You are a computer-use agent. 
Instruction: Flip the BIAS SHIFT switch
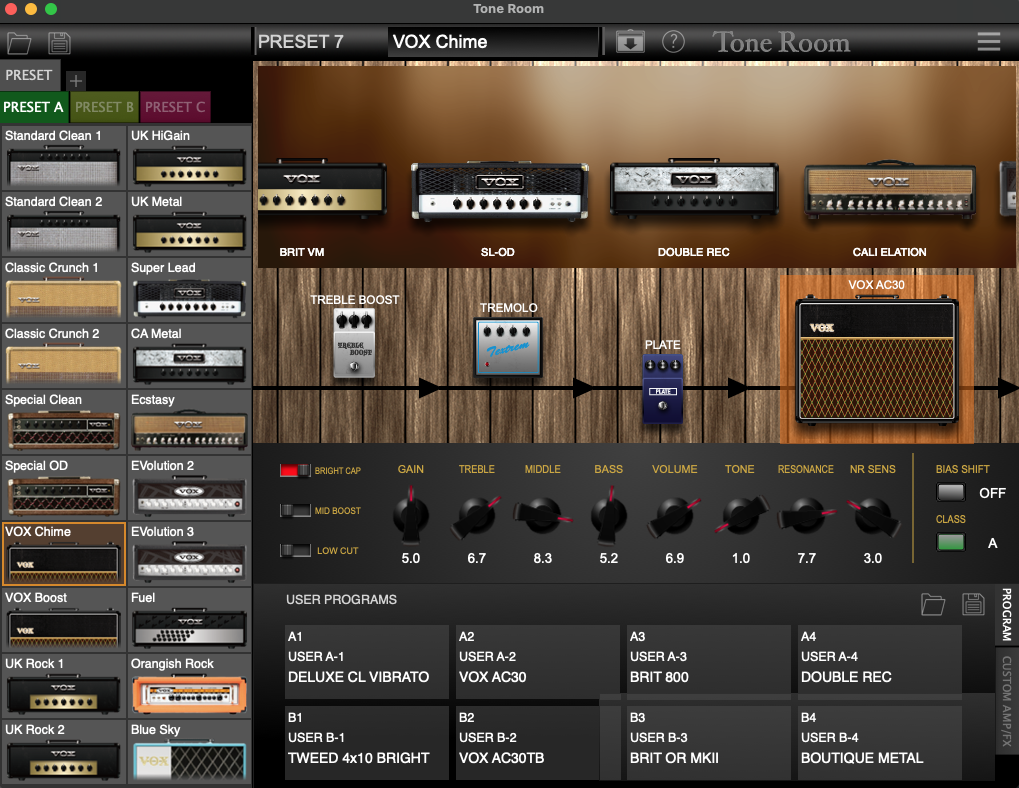click(x=950, y=492)
